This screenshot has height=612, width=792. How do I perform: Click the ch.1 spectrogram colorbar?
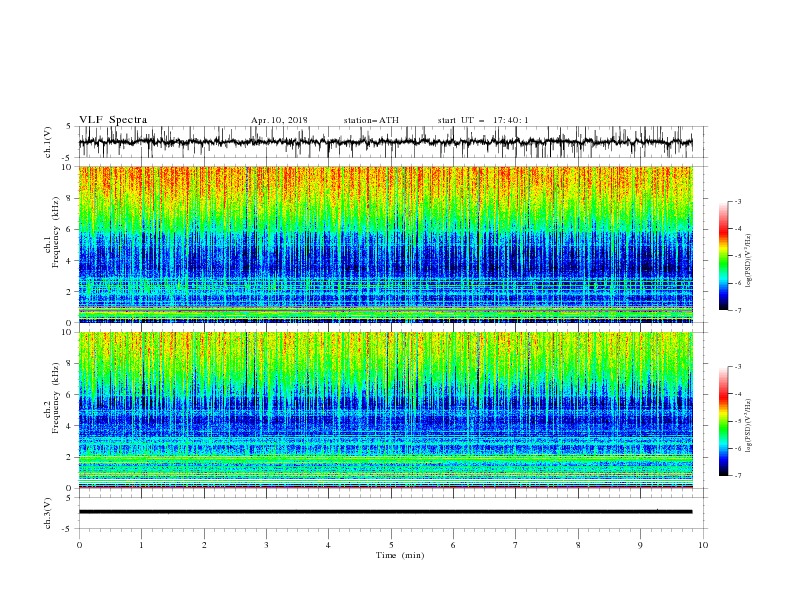click(x=723, y=256)
